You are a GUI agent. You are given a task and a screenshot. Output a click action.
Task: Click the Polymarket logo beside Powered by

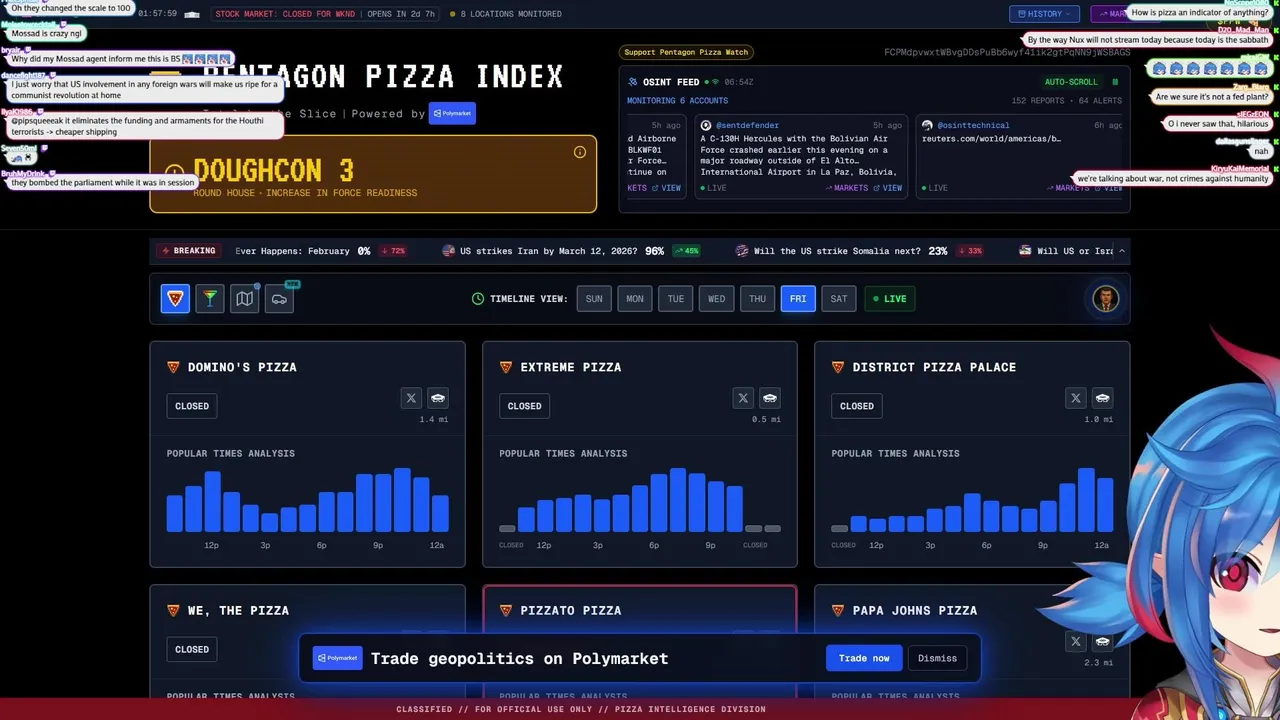point(452,113)
